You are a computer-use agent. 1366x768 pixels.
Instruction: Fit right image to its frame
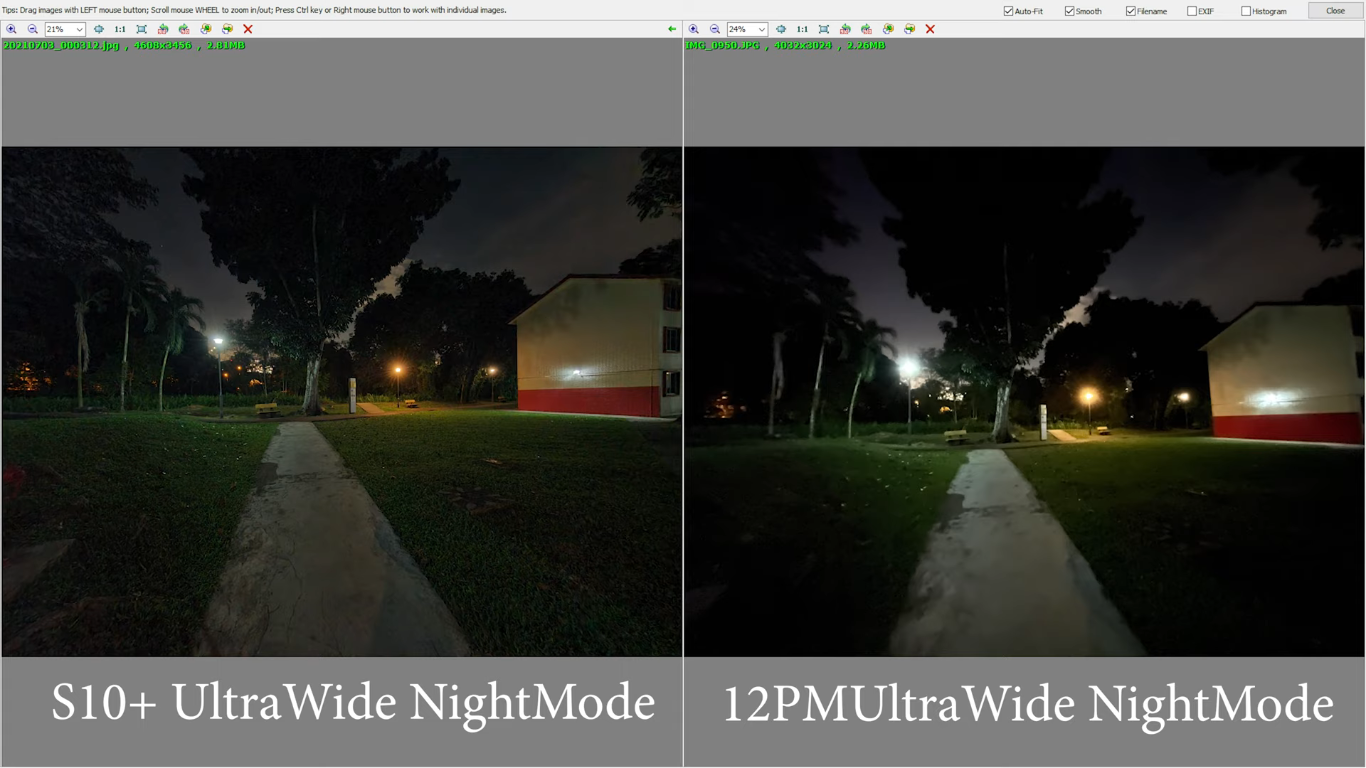(824, 29)
